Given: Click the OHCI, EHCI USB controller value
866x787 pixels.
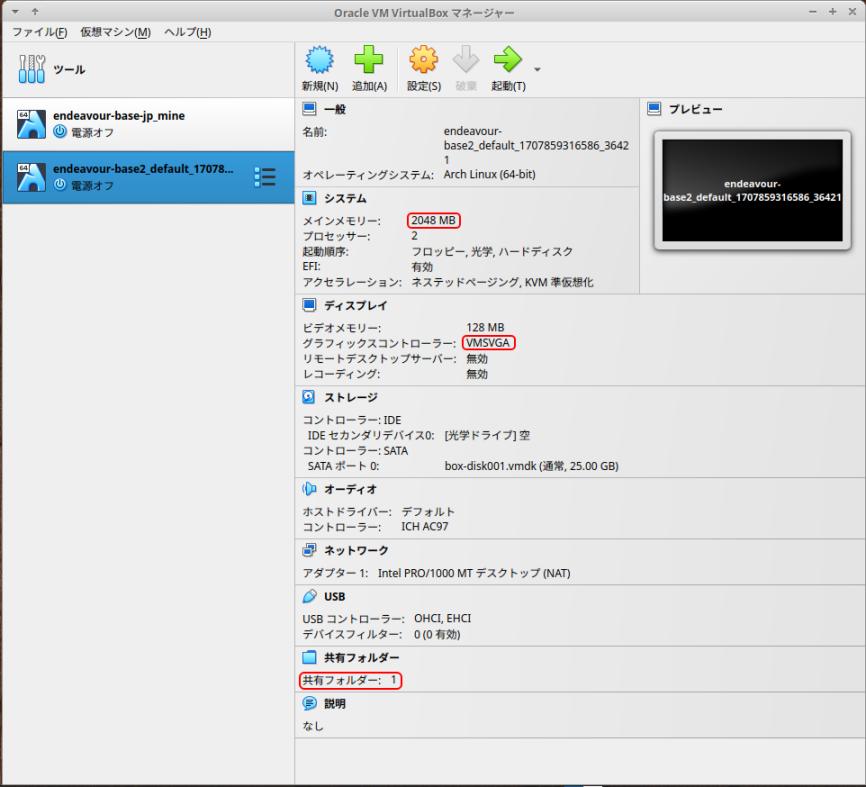Looking at the screenshot, I should pyautogui.click(x=442, y=619).
